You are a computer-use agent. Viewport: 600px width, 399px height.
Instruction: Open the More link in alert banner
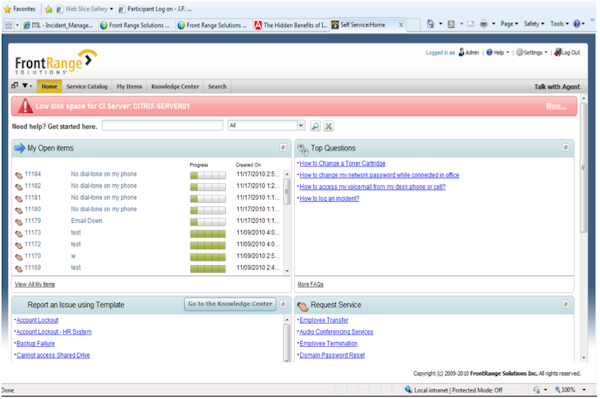pos(556,106)
